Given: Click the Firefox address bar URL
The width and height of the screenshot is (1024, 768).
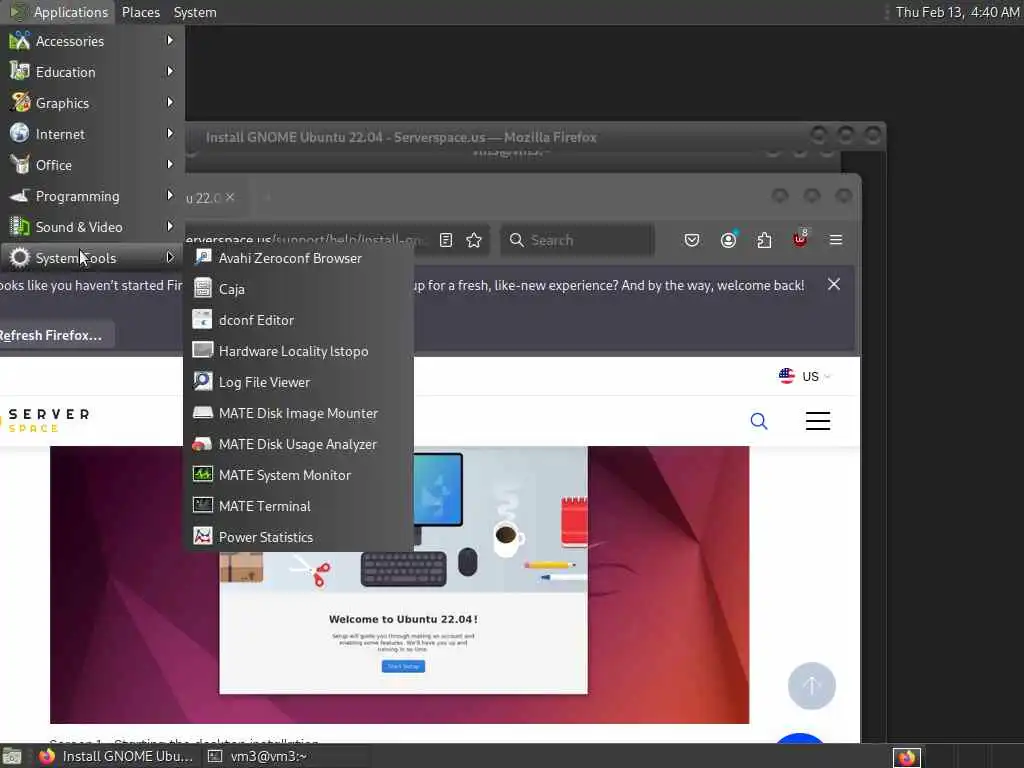Looking at the screenshot, I should pos(307,240).
